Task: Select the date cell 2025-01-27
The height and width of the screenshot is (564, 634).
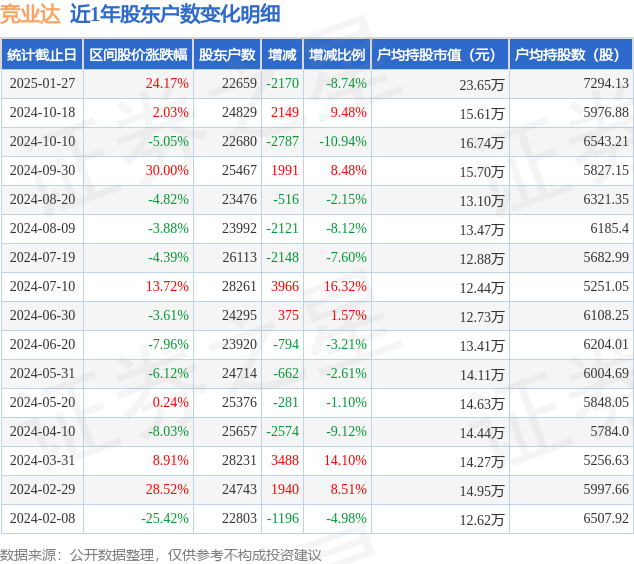Action: pos(42,83)
